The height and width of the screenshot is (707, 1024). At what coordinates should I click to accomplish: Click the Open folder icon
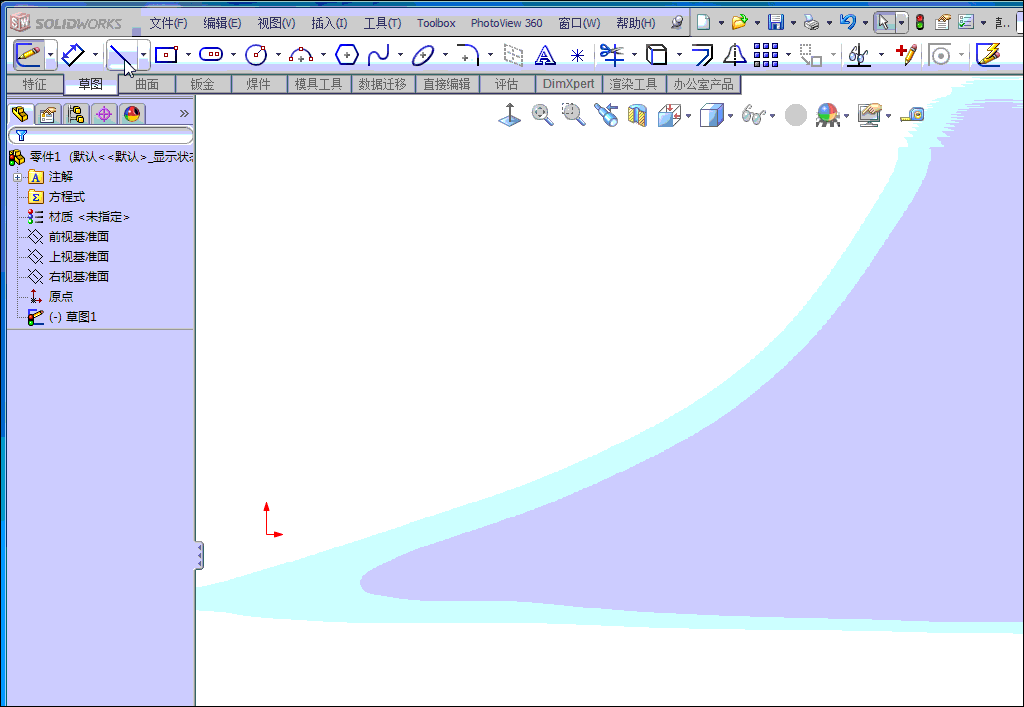739,23
